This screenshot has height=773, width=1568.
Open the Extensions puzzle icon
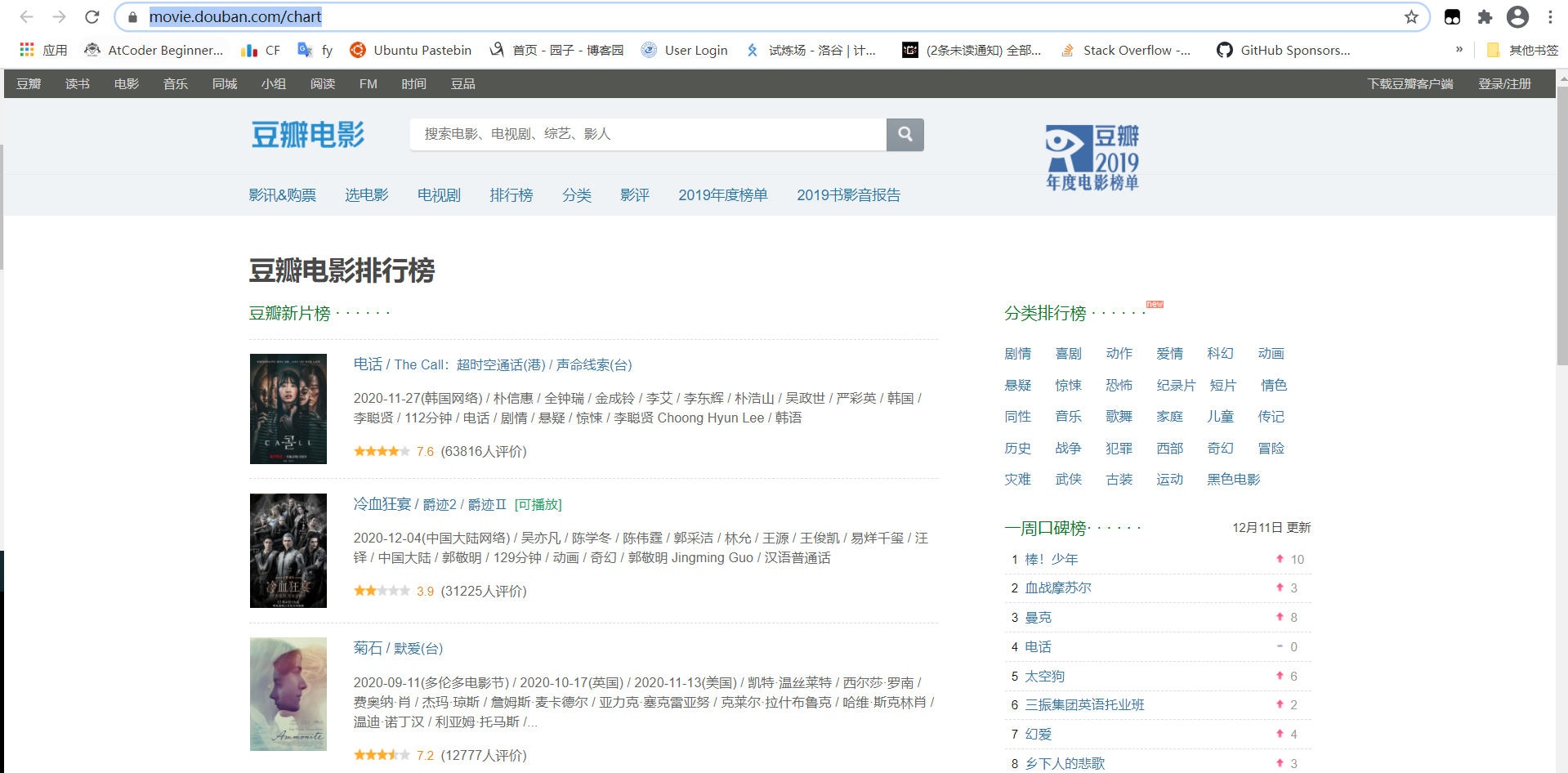point(1485,17)
